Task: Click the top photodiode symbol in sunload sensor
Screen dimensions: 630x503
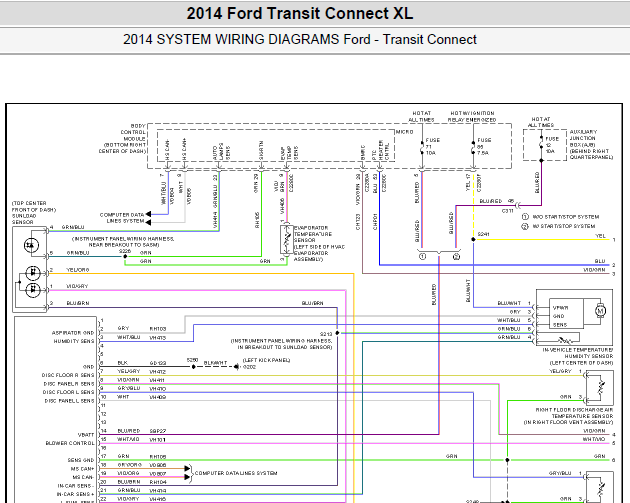Action: point(31,245)
